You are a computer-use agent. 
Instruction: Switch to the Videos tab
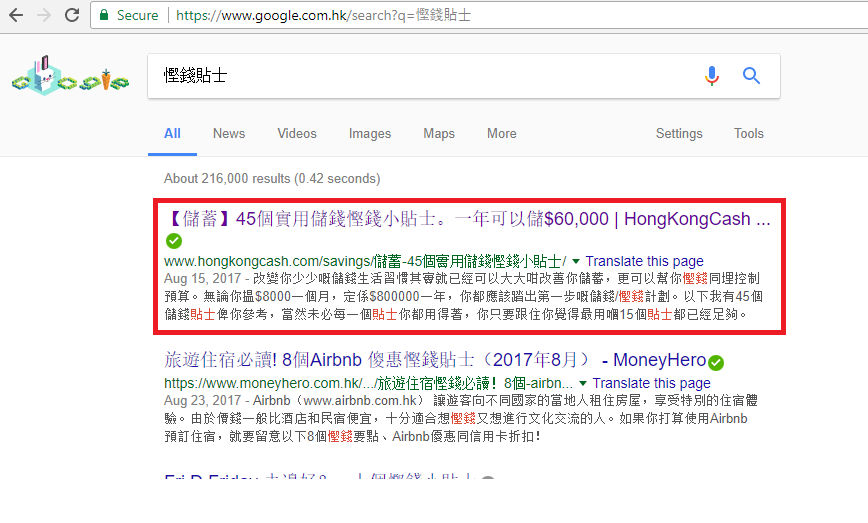coord(297,133)
